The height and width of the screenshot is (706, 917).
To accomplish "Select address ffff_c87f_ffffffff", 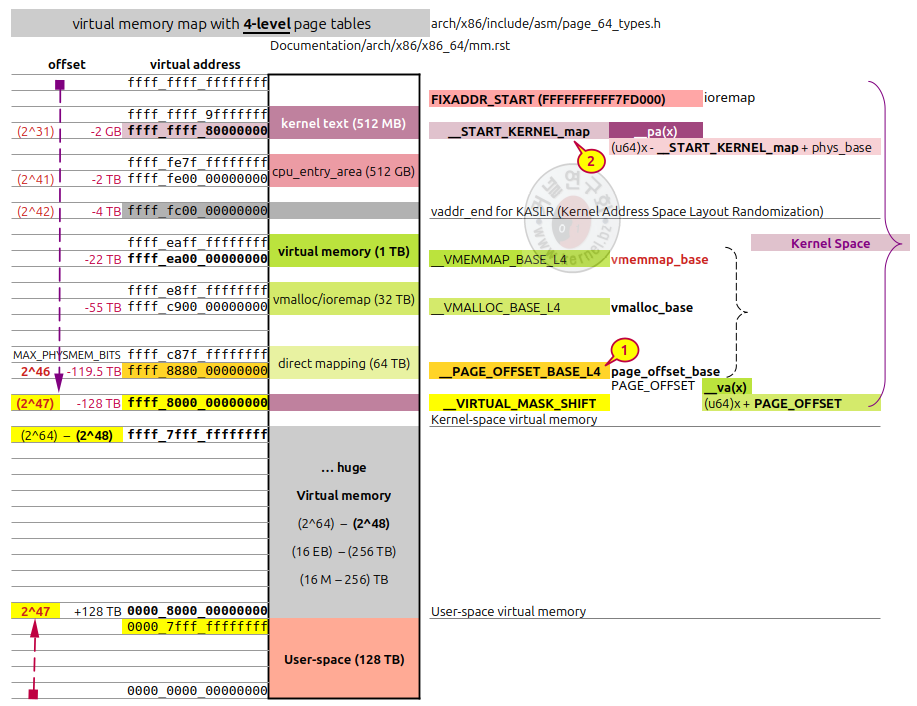I will pos(198,354).
